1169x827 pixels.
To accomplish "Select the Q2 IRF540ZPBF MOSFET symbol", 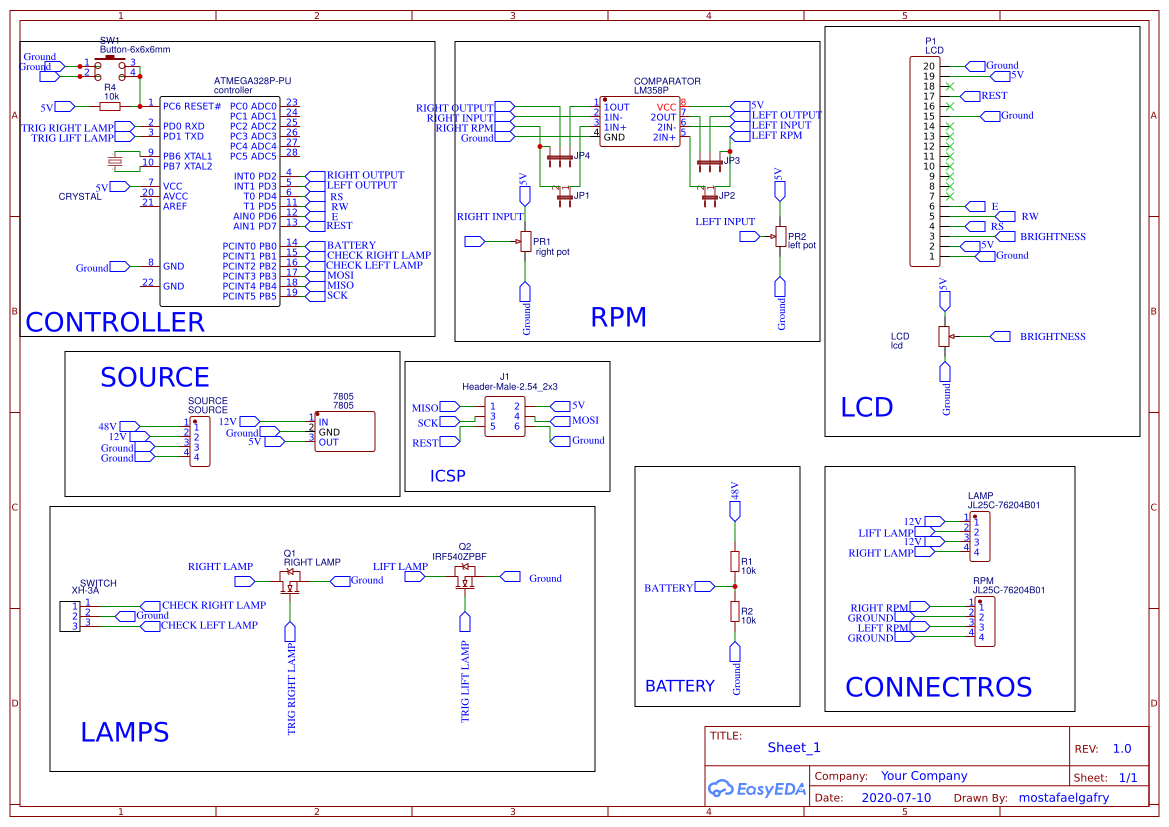I will tap(465, 575).
